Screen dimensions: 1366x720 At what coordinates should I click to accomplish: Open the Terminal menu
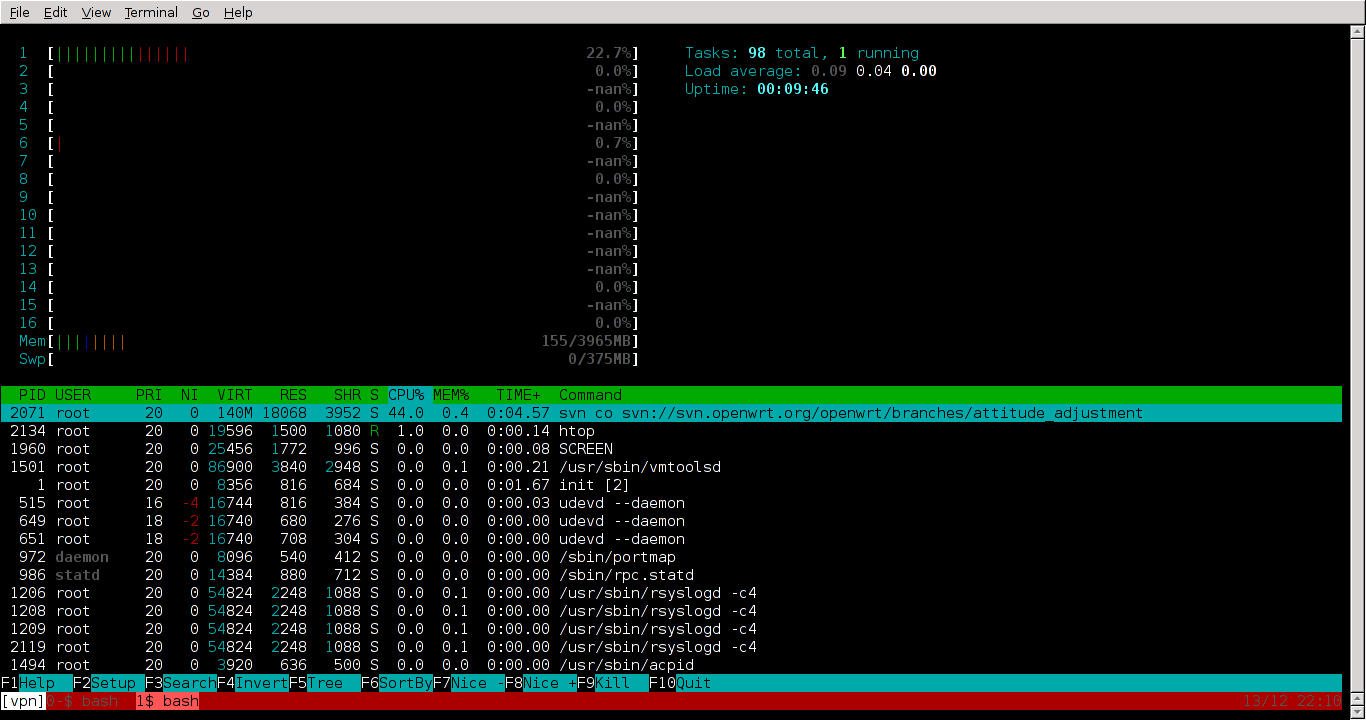(151, 13)
